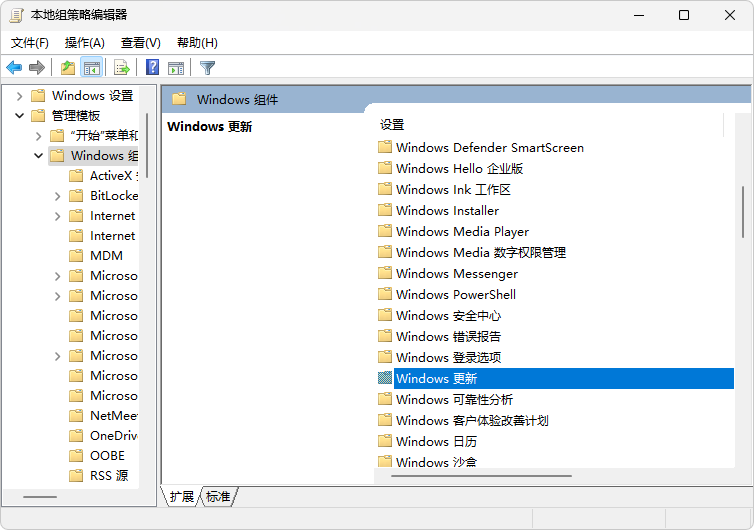
Task: Open the 文件(F) menu
Action: tap(30, 43)
